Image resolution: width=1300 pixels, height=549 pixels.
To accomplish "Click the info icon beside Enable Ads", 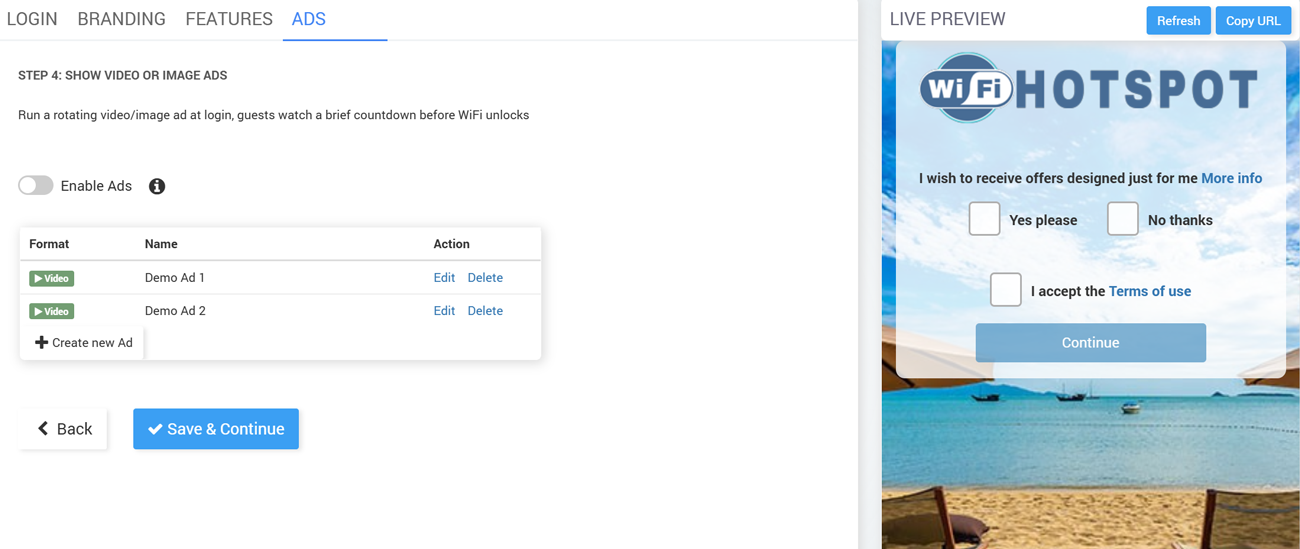I will tap(157, 186).
